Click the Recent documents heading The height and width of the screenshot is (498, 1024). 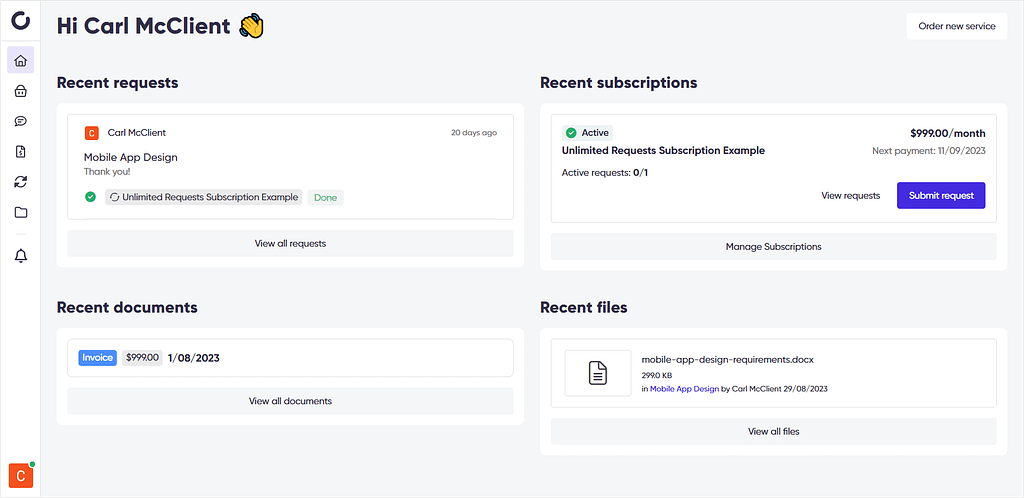click(x=127, y=307)
